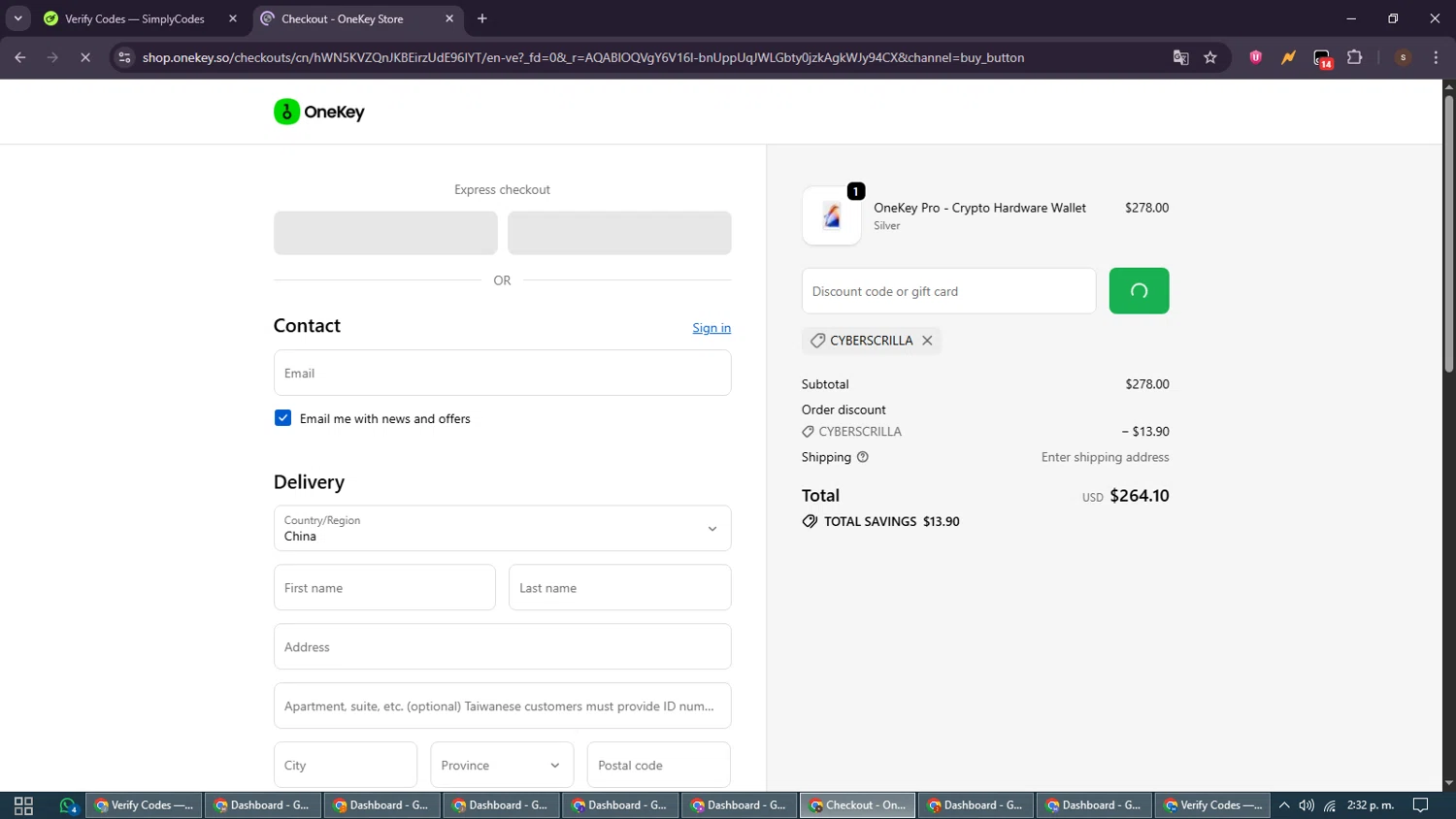
Task: Click the green apply discount button
Action: 1139,291
